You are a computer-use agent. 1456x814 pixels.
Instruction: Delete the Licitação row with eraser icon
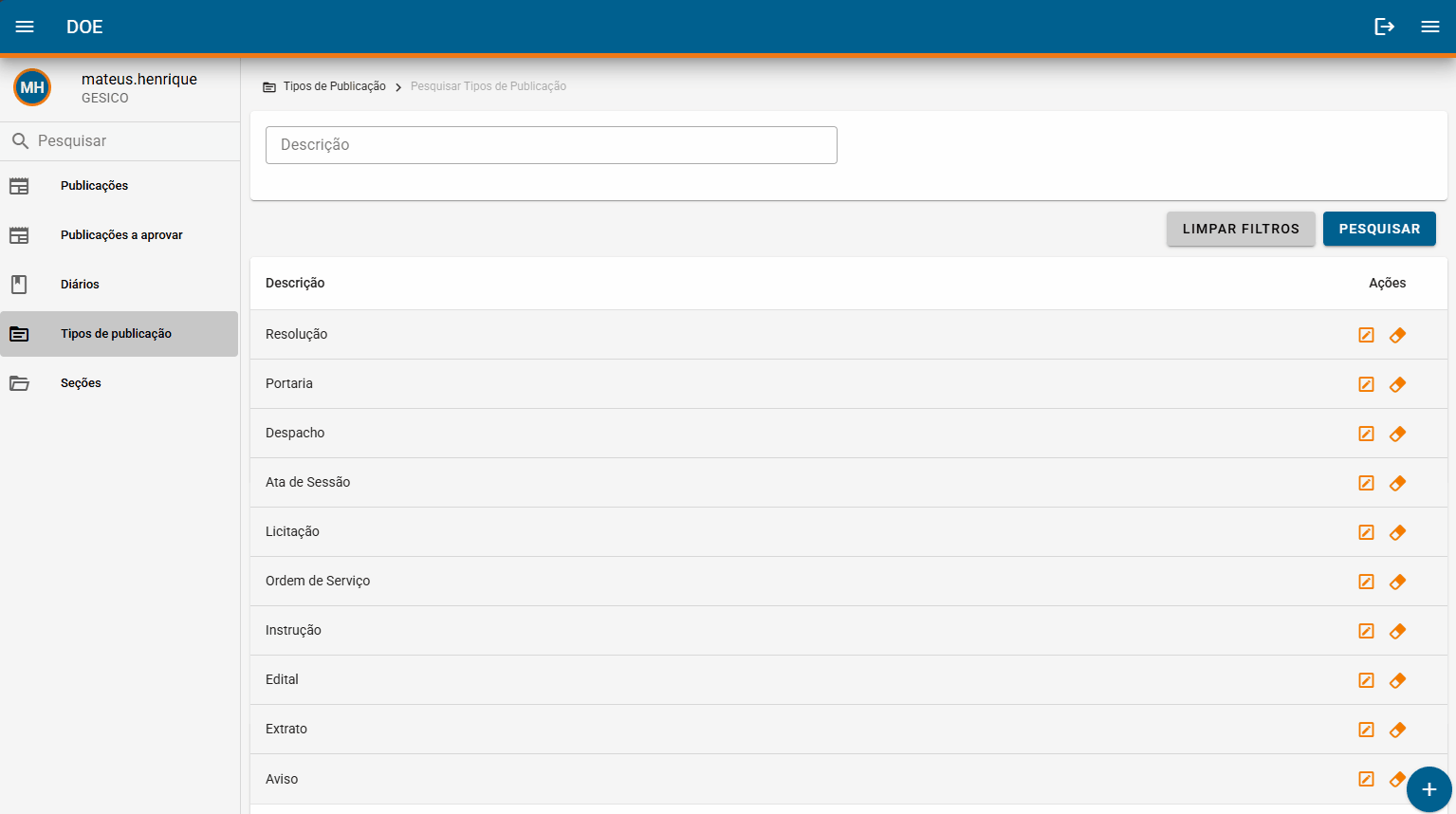coord(1397,532)
